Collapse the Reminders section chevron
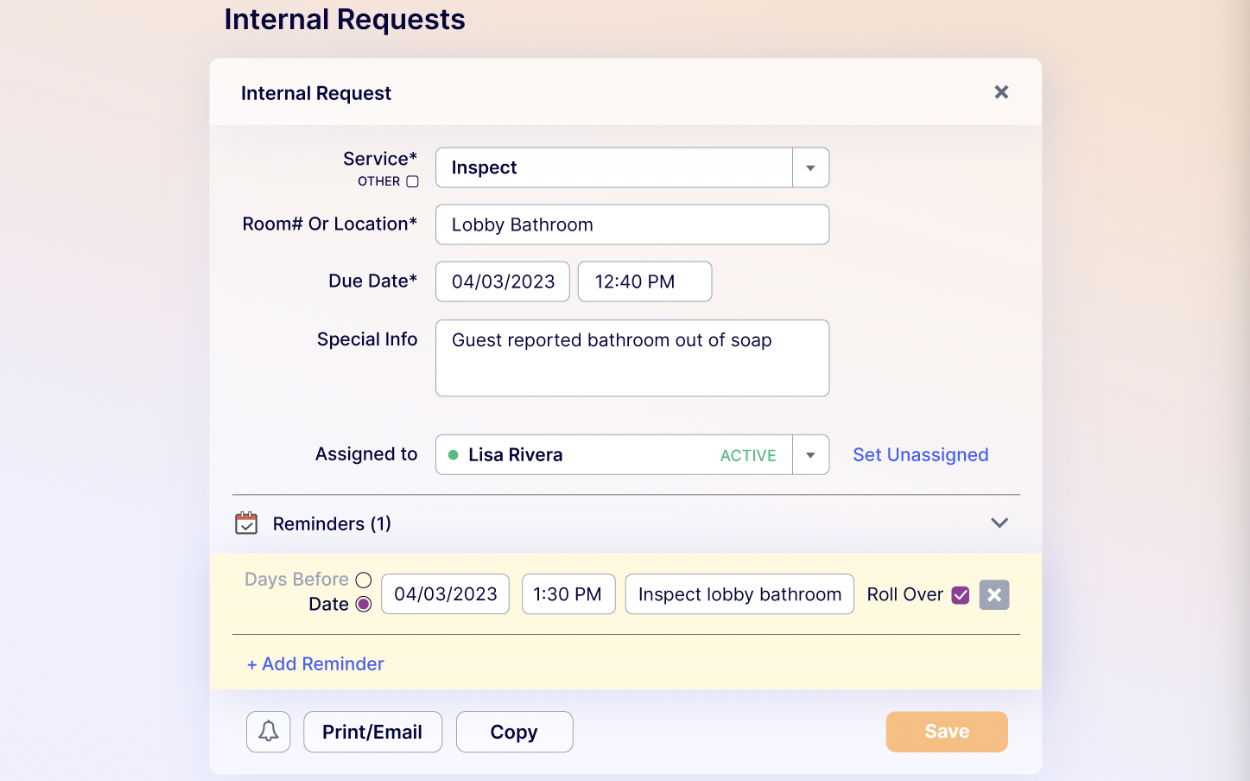Viewport: 1250px width, 781px height. pyautogui.click(x=999, y=523)
